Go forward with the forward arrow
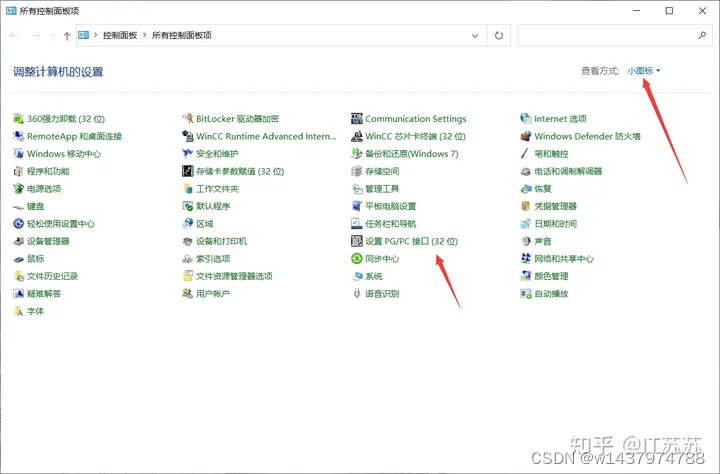720x474 pixels. (36, 35)
